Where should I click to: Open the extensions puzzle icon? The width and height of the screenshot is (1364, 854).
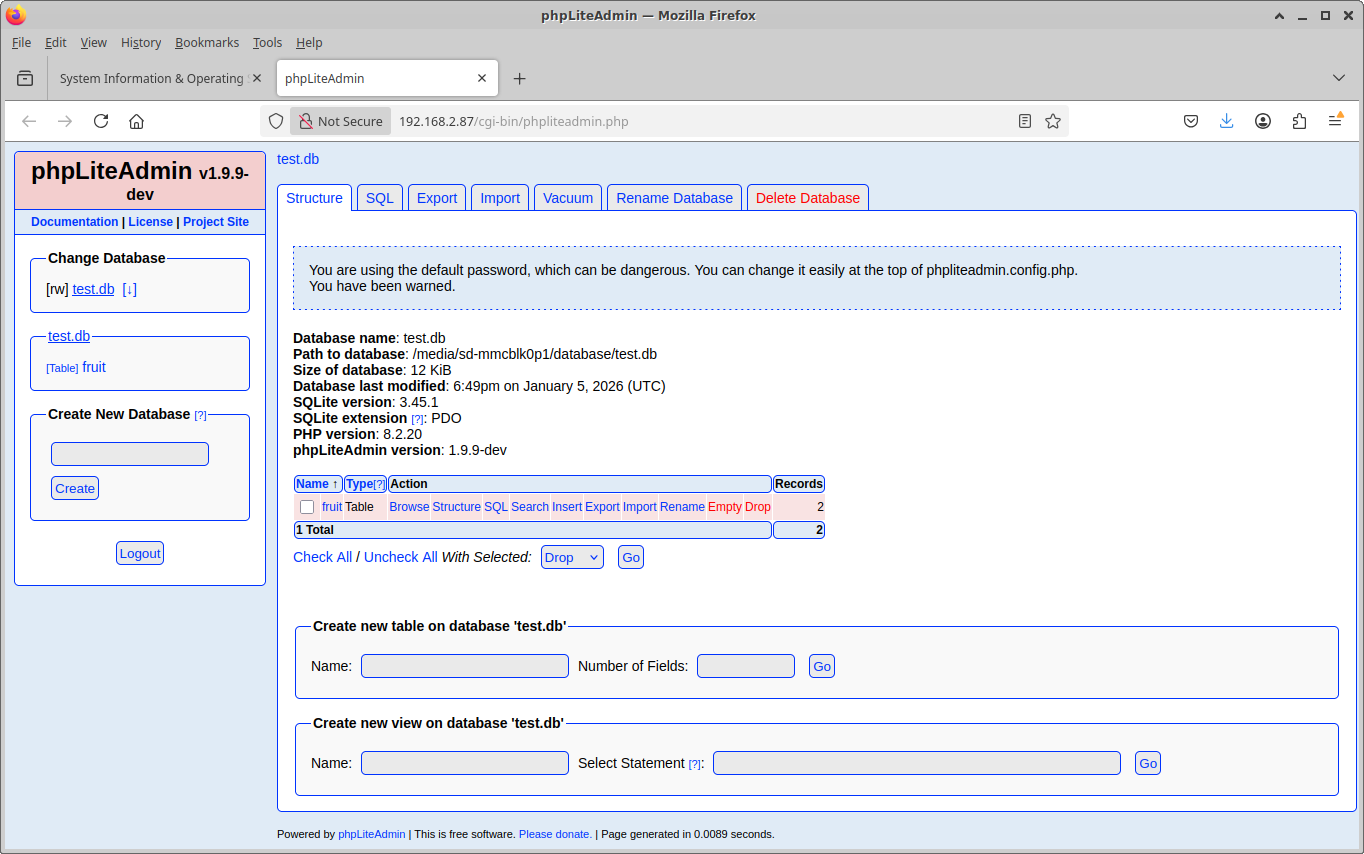(x=1299, y=121)
